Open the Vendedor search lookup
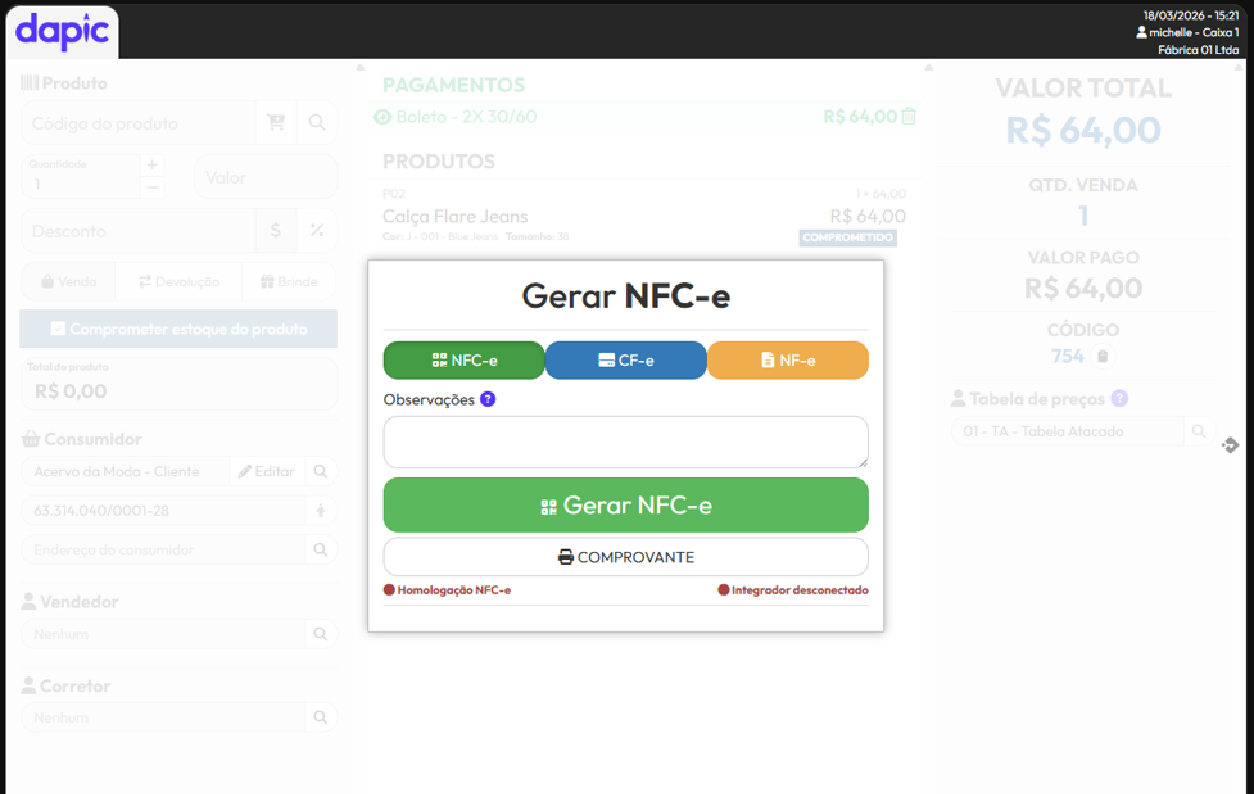 [320, 634]
